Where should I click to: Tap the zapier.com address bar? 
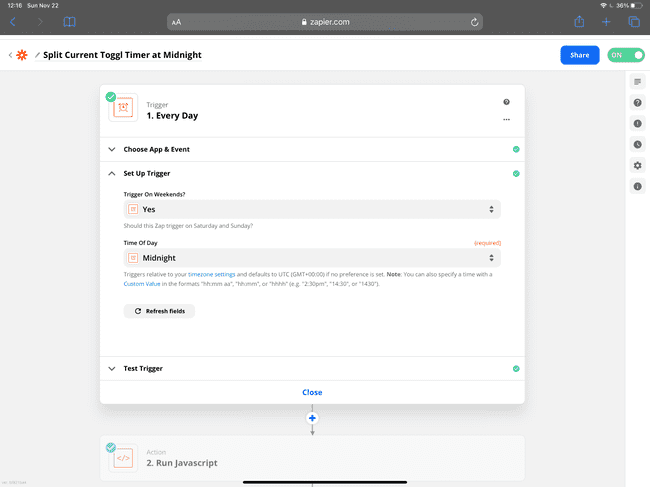pyautogui.click(x=325, y=22)
